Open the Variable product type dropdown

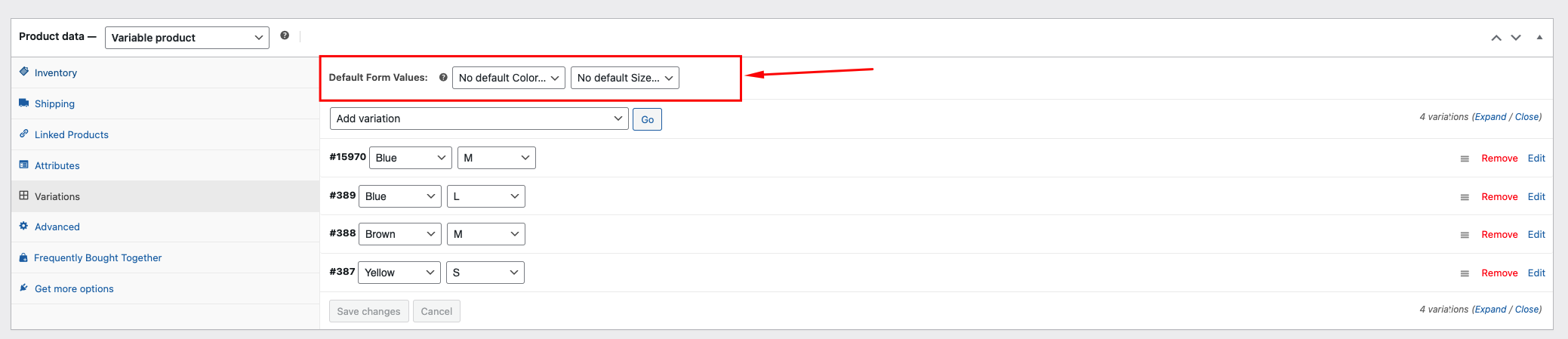tap(187, 38)
